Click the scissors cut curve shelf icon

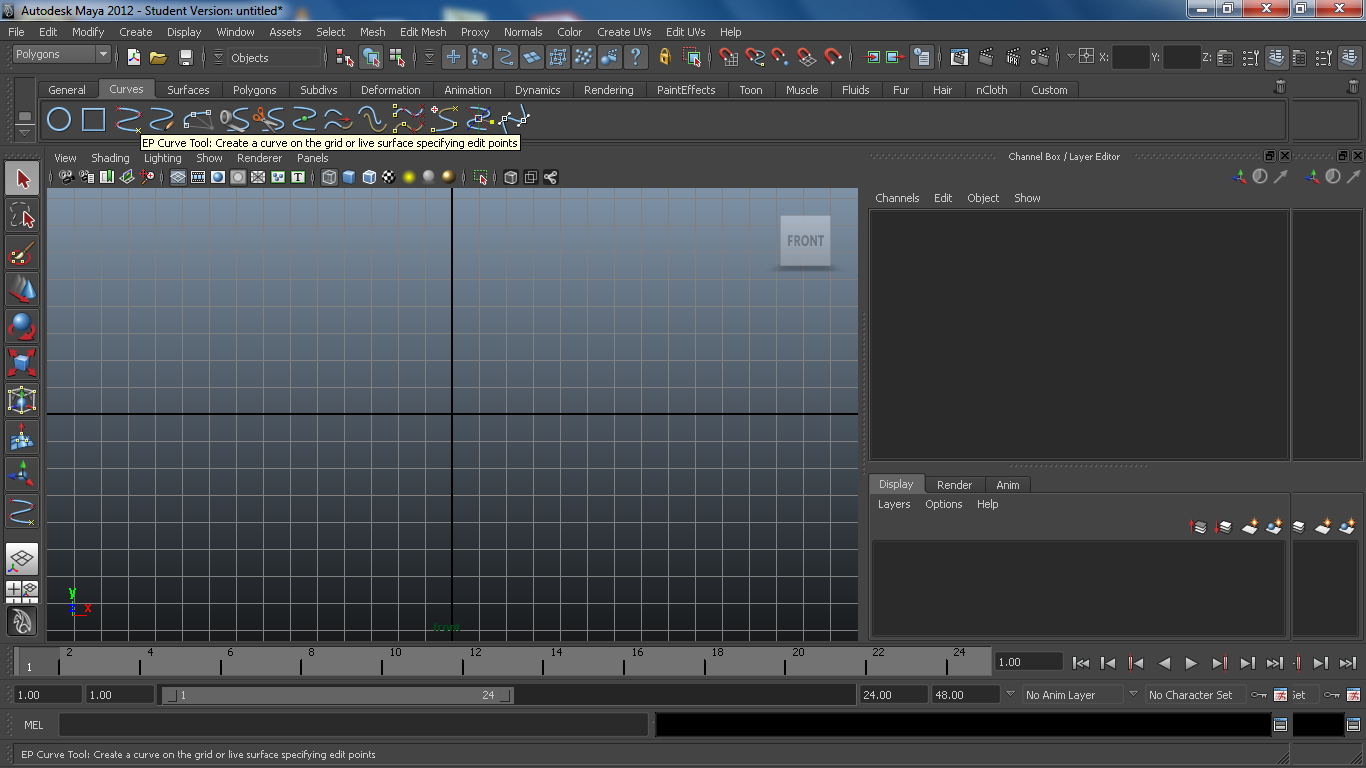click(x=268, y=120)
